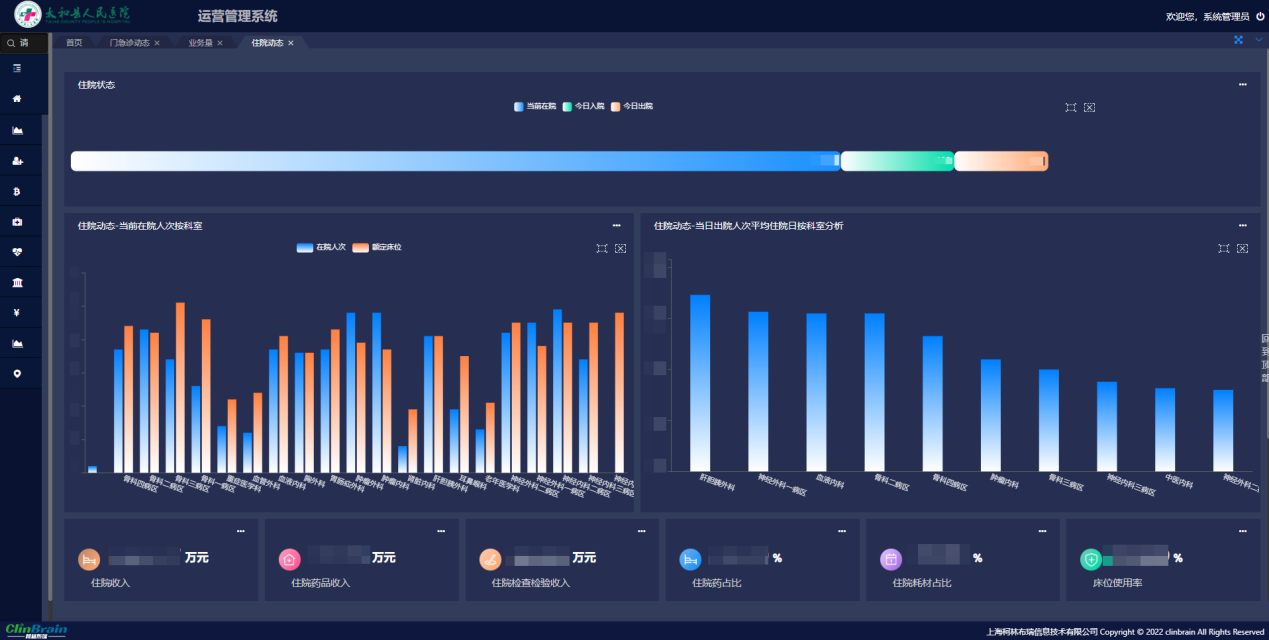Click the 中医内科 bar in the discharge chart
Viewport: 1269px width, 640px height.
tap(1165, 430)
